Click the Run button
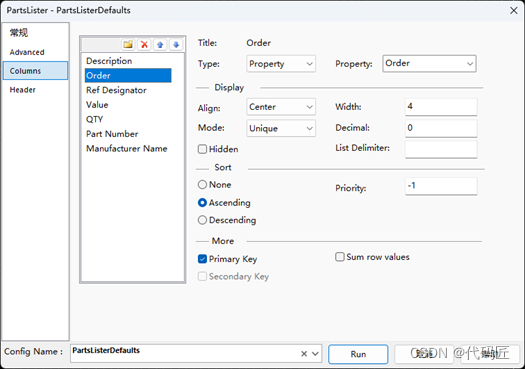Viewport: 525px width, 369px height. tap(358, 354)
